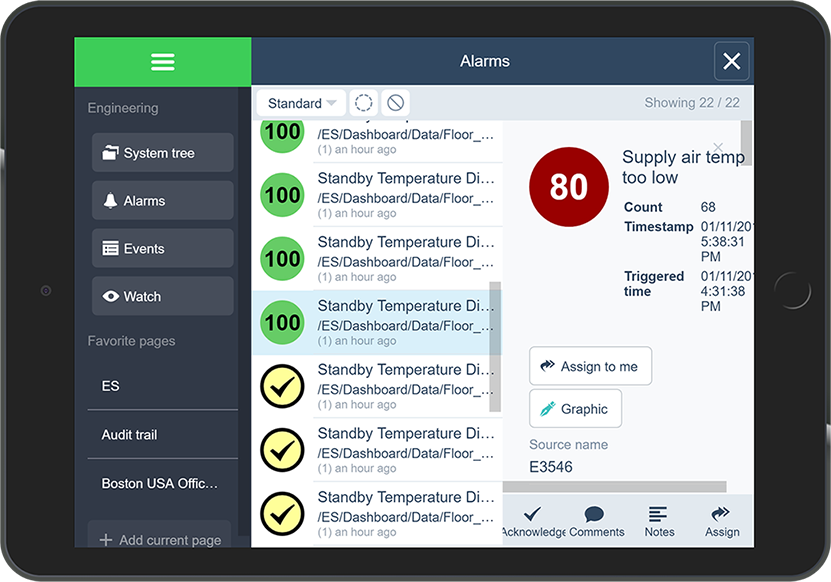Click the Favorite pages heading

coord(131,341)
